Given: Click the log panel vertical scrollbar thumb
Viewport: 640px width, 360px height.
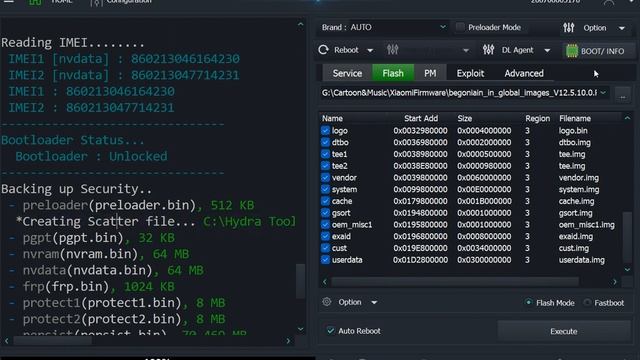Looking at the screenshot, I should pos(300,281).
